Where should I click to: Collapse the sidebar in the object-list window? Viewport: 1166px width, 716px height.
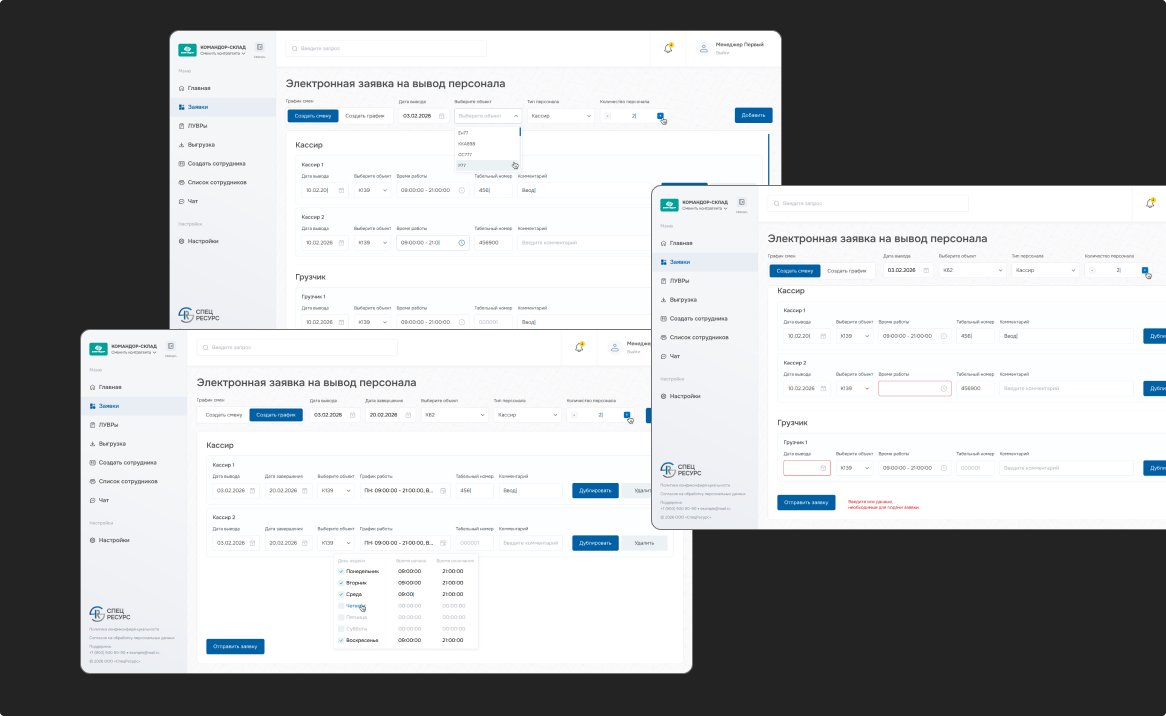tap(260, 47)
